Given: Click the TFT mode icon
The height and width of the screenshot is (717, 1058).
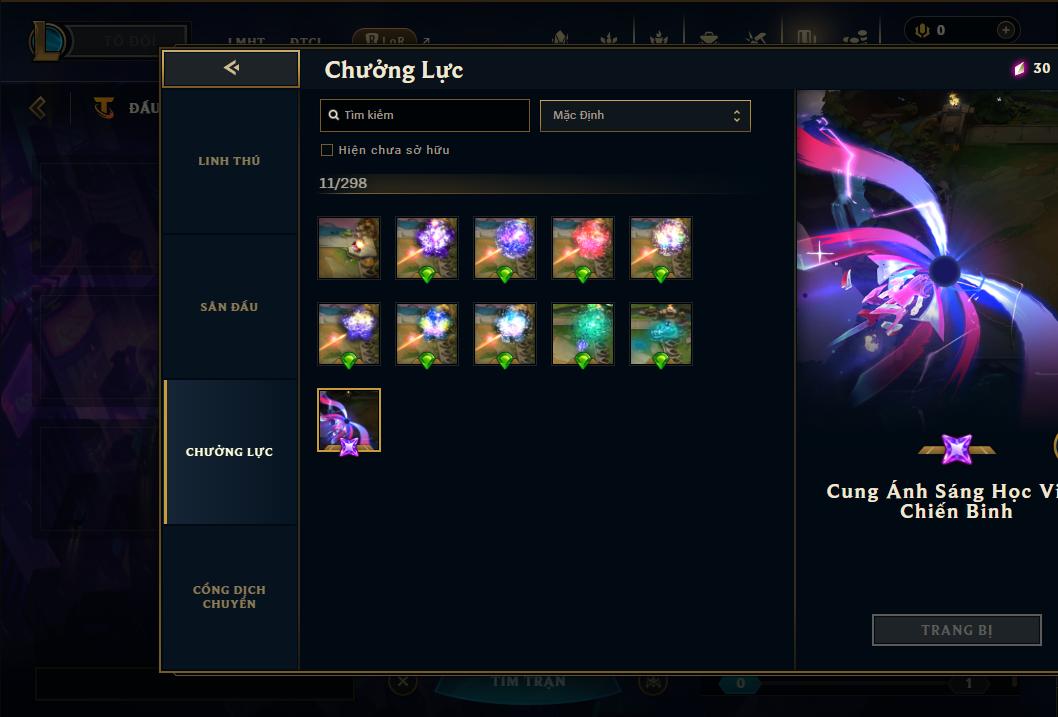Looking at the screenshot, I should click(x=104, y=107).
